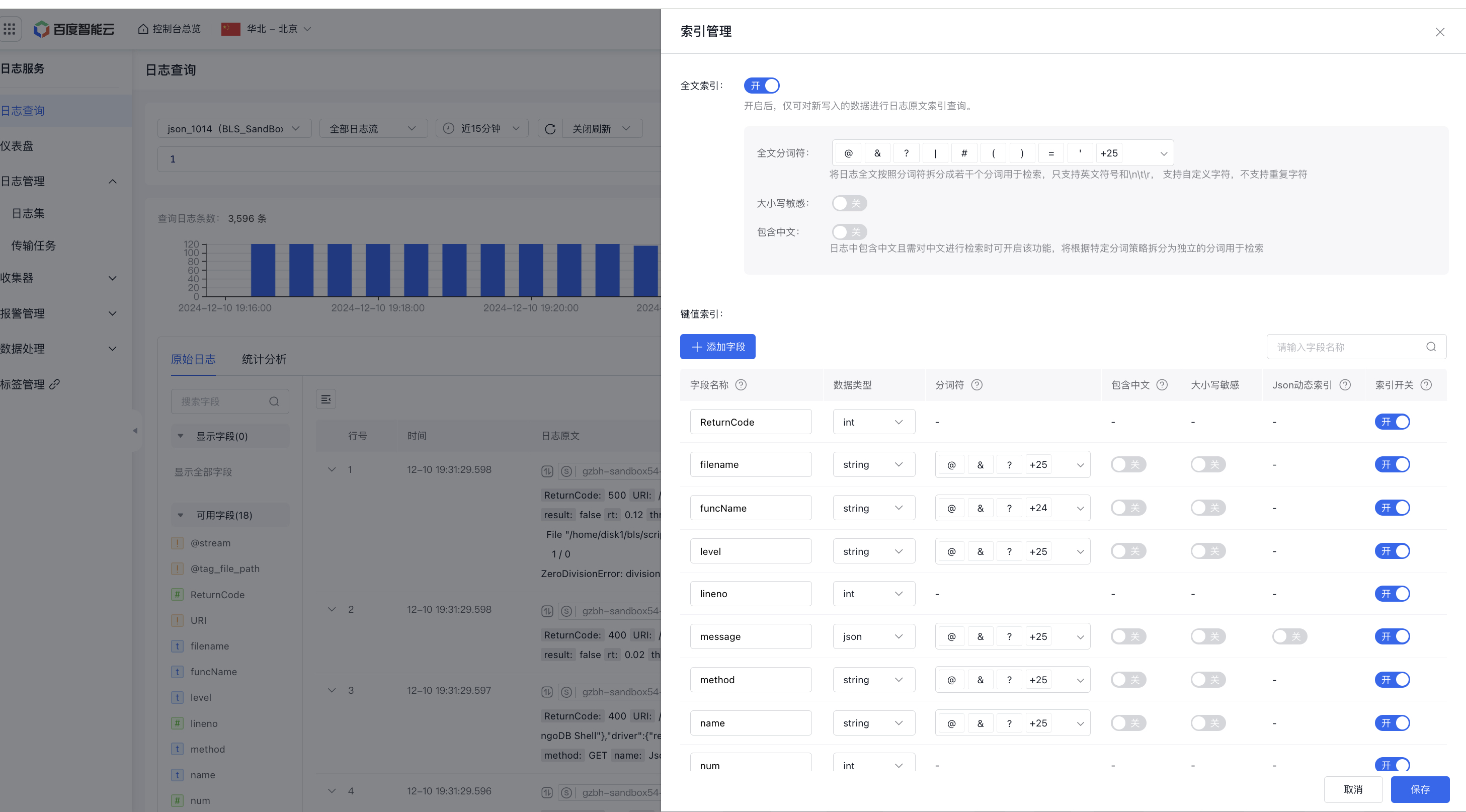The image size is (1466, 812).
Task: Click the lineno field name input
Action: click(751, 594)
